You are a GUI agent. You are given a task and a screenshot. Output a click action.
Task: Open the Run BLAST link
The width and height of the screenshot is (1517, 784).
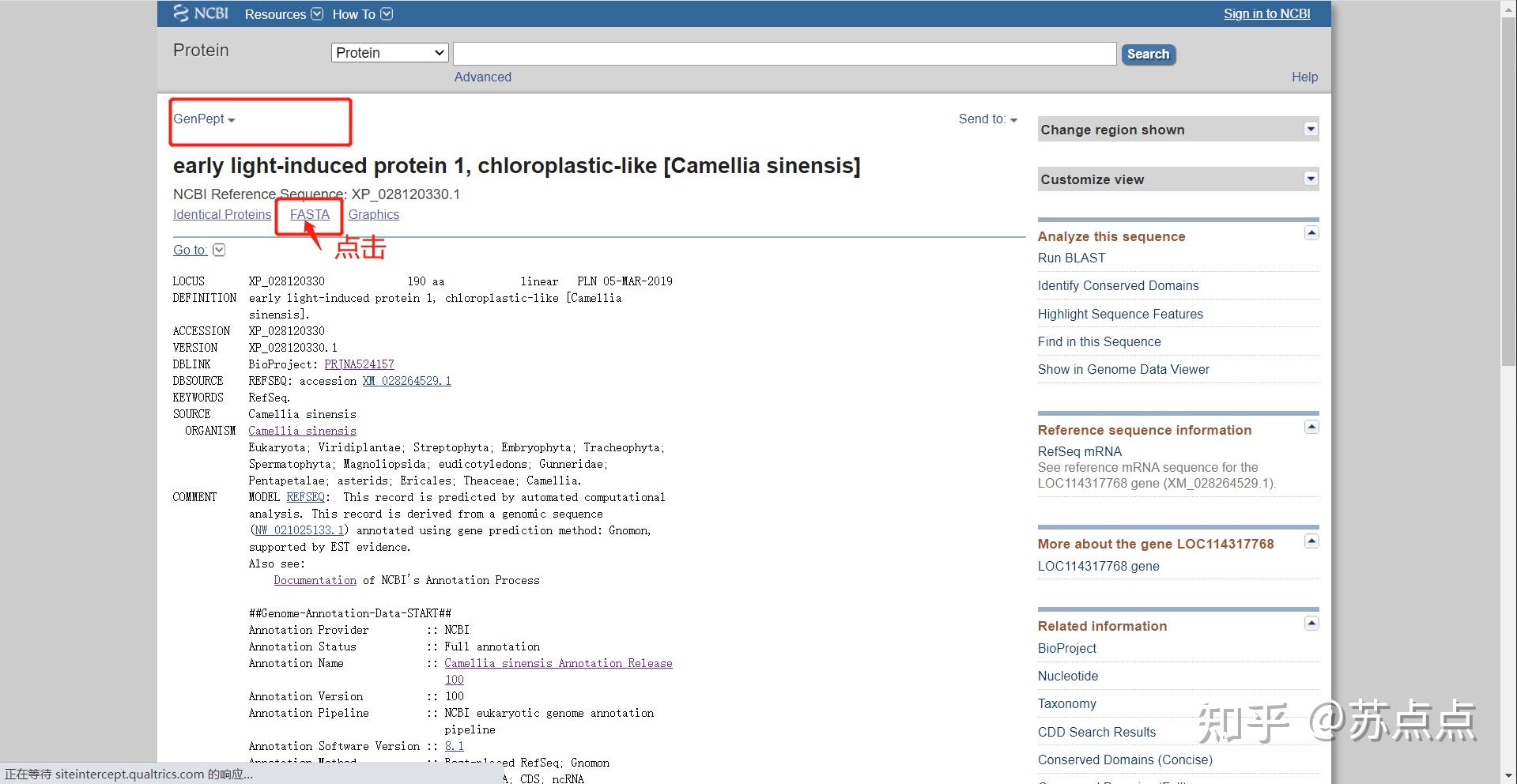[x=1071, y=258]
